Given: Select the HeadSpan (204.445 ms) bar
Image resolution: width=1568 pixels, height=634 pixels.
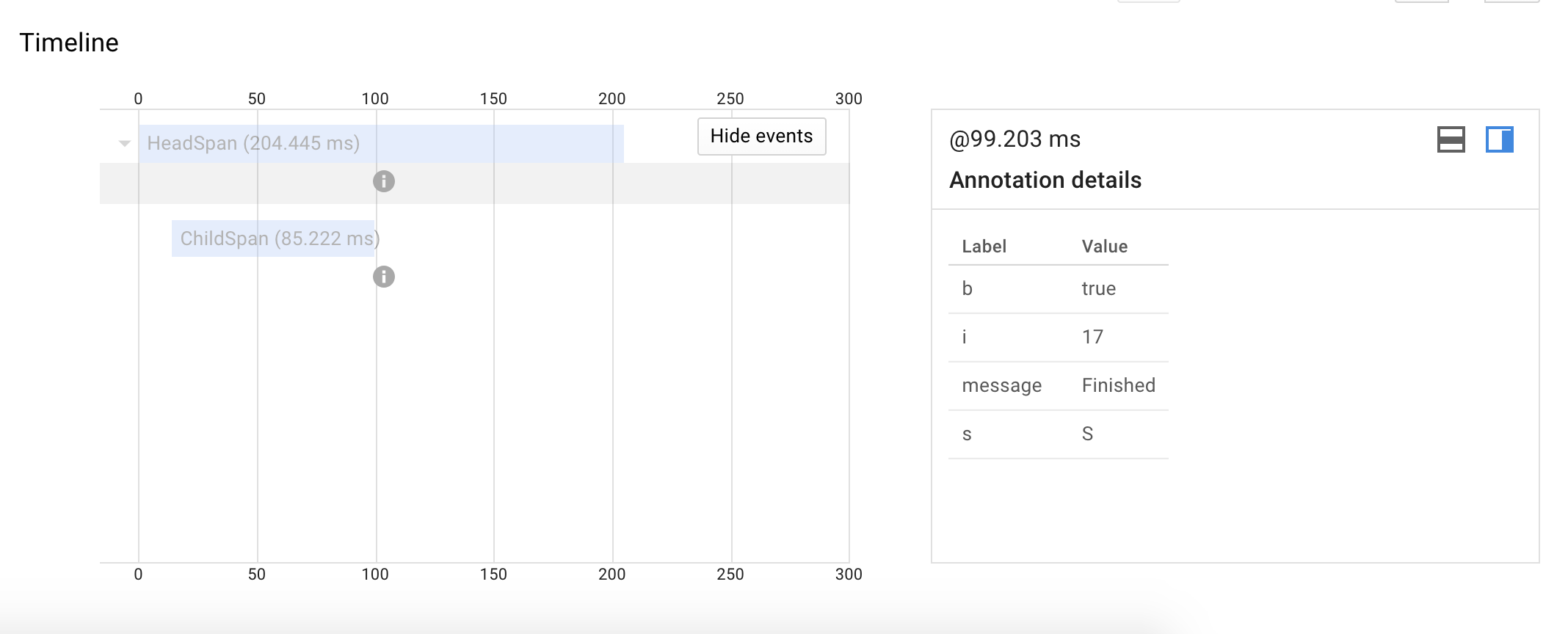Looking at the screenshot, I should point(381,144).
